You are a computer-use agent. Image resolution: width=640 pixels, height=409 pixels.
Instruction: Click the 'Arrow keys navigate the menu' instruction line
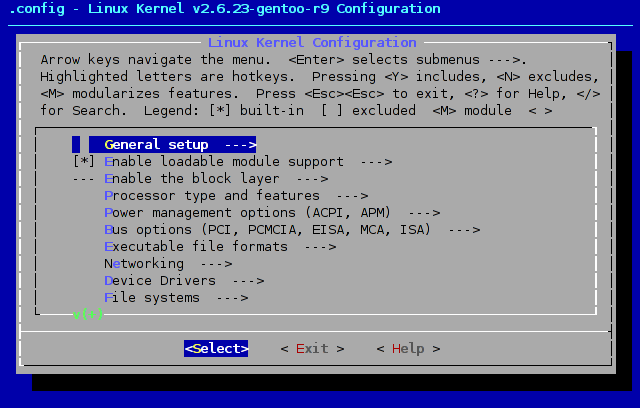(x=284, y=60)
